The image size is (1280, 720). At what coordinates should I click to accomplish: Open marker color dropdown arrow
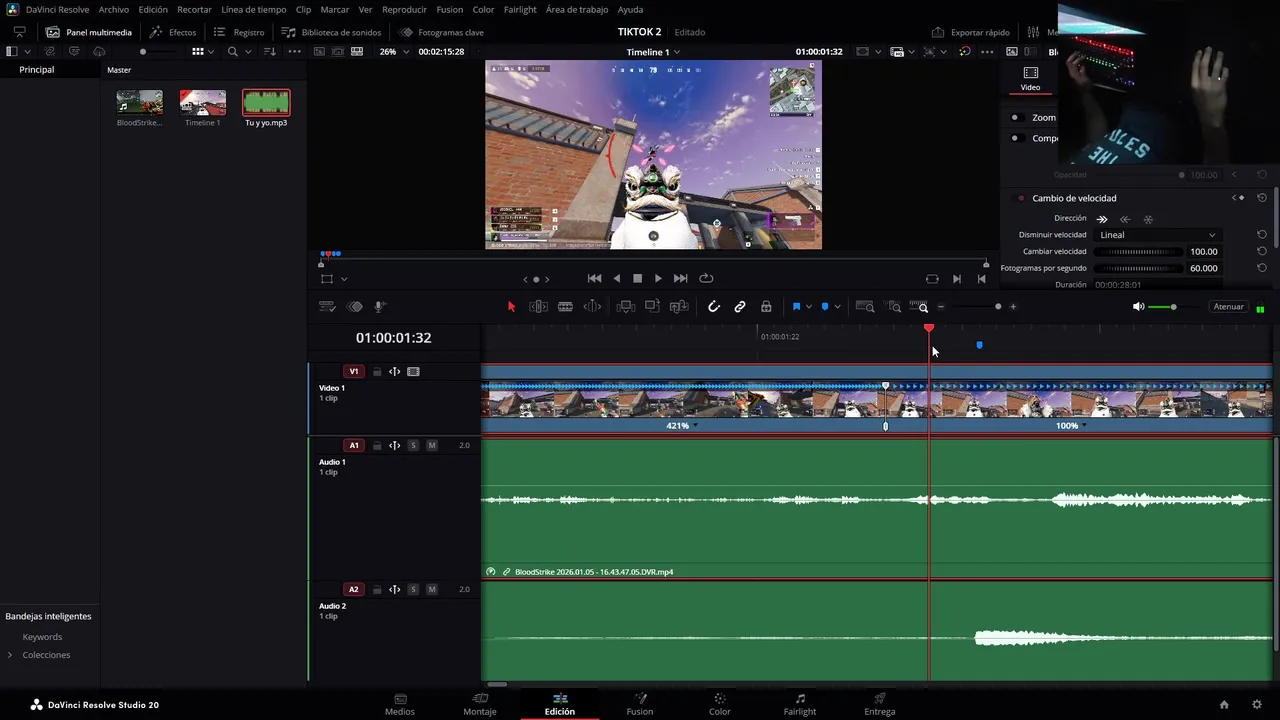point(837,307)
